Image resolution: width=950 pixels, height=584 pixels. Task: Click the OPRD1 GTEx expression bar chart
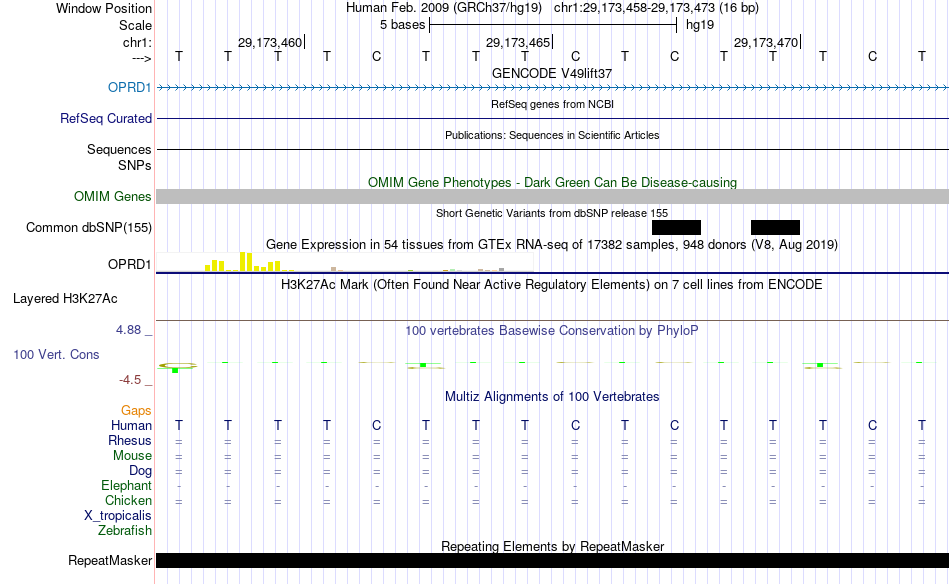(345, 262)
